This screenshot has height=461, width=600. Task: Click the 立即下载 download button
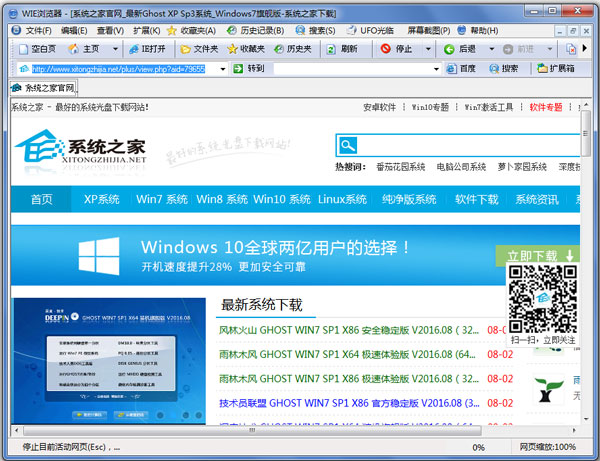tap(538, 255)
